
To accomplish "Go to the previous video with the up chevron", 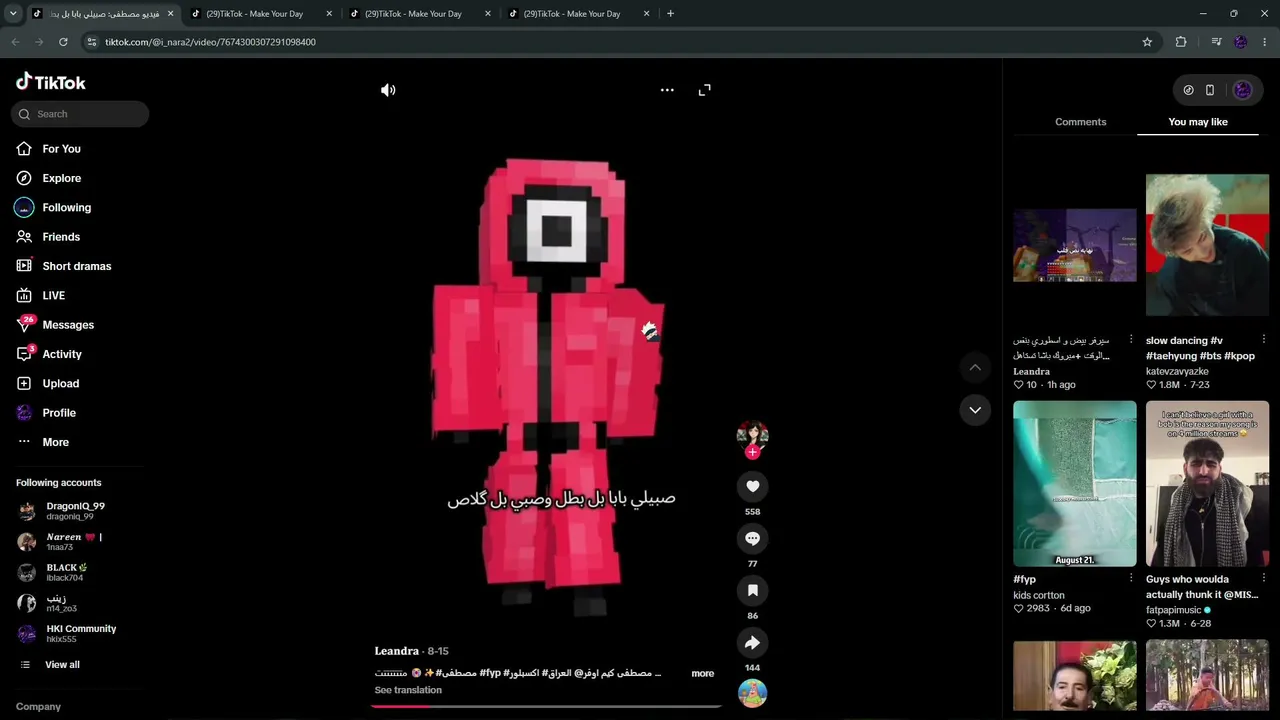I will point(975,368).
